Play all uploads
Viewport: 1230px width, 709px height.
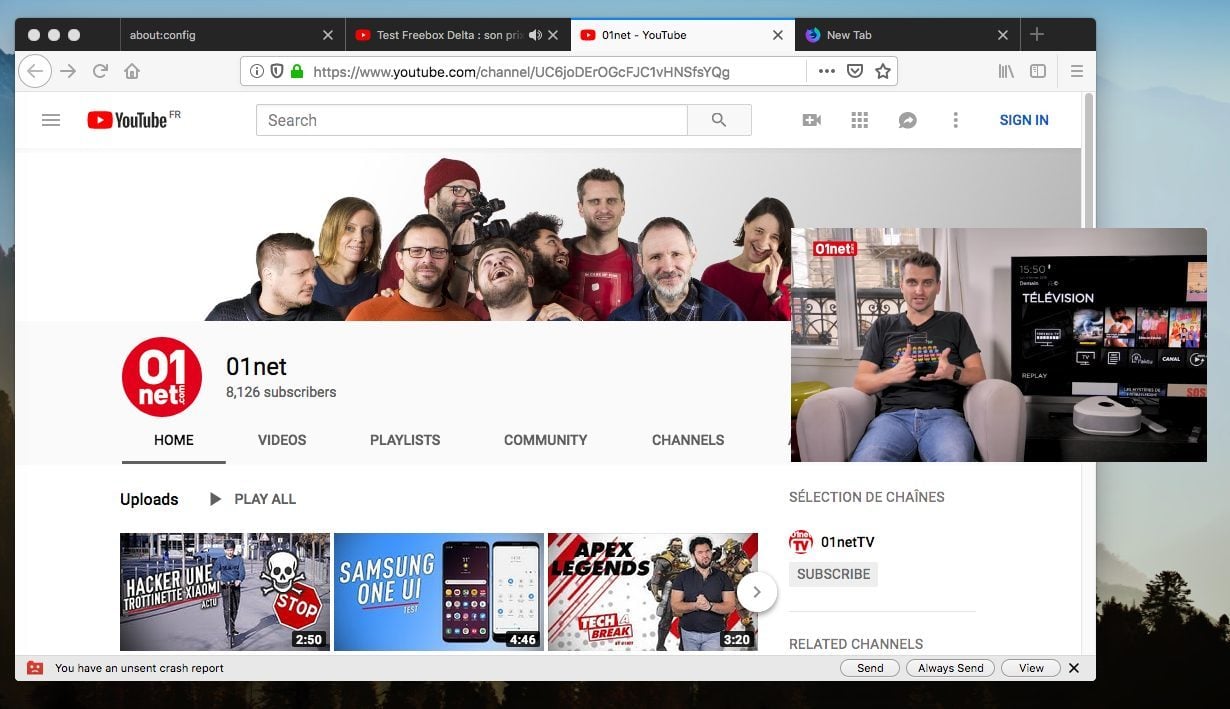coord(252,499)
